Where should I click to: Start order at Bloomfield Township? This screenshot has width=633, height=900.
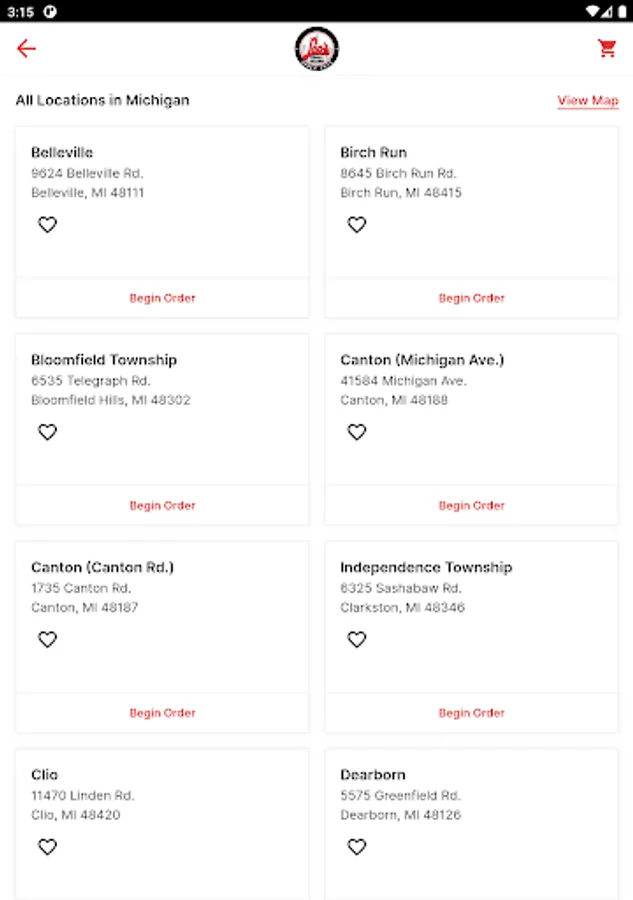point(162,506)
